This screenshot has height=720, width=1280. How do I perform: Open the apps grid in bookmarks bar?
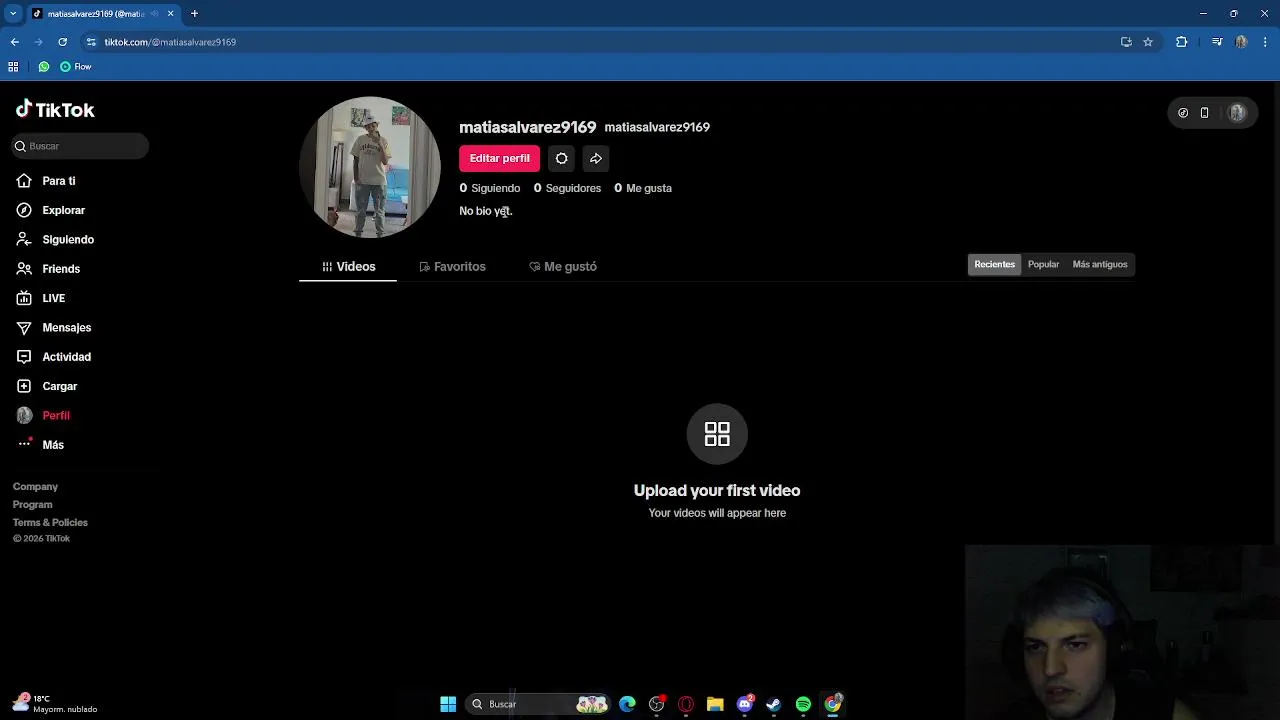pos(13,67)
